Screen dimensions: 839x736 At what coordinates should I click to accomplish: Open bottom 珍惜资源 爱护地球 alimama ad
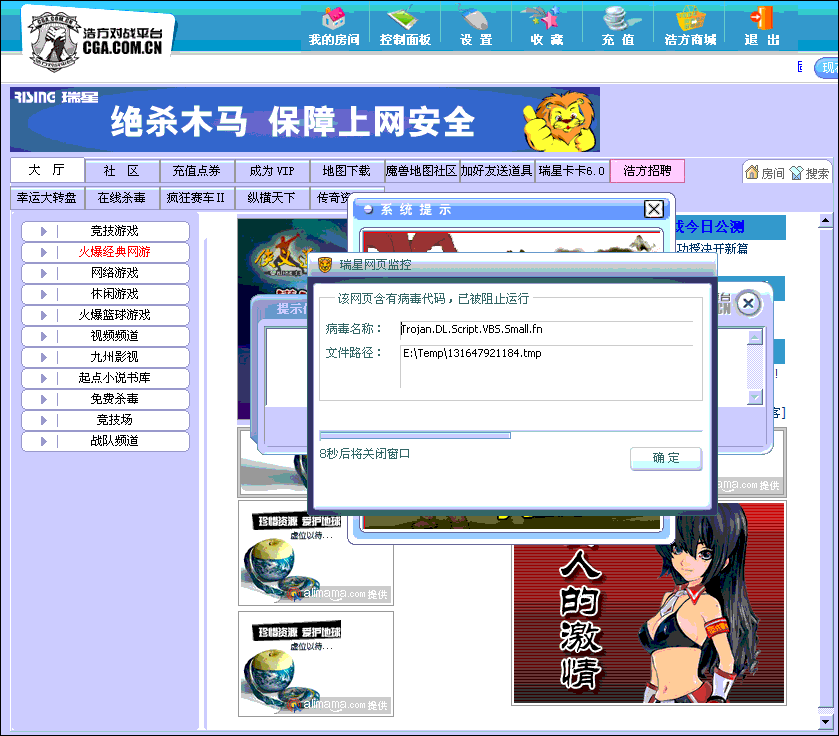(316, 664)
